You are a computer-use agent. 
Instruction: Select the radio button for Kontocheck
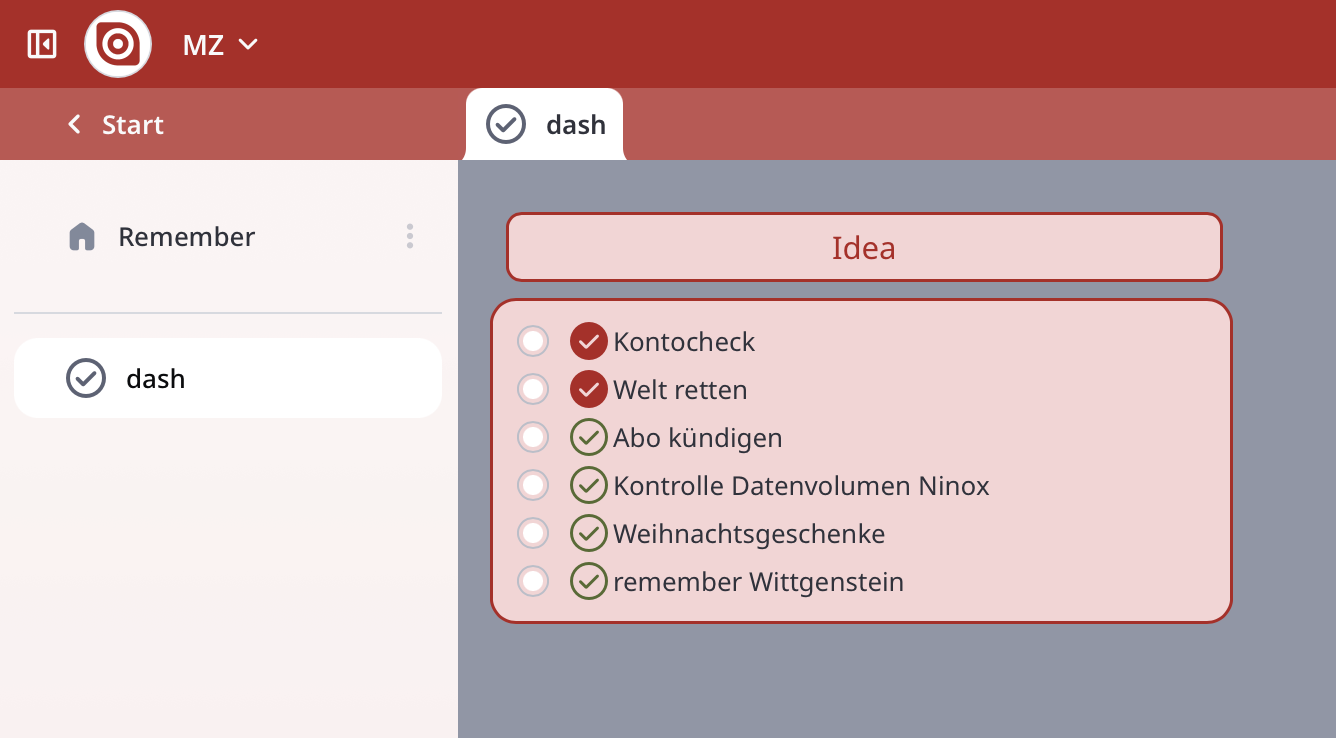[533, 342]
